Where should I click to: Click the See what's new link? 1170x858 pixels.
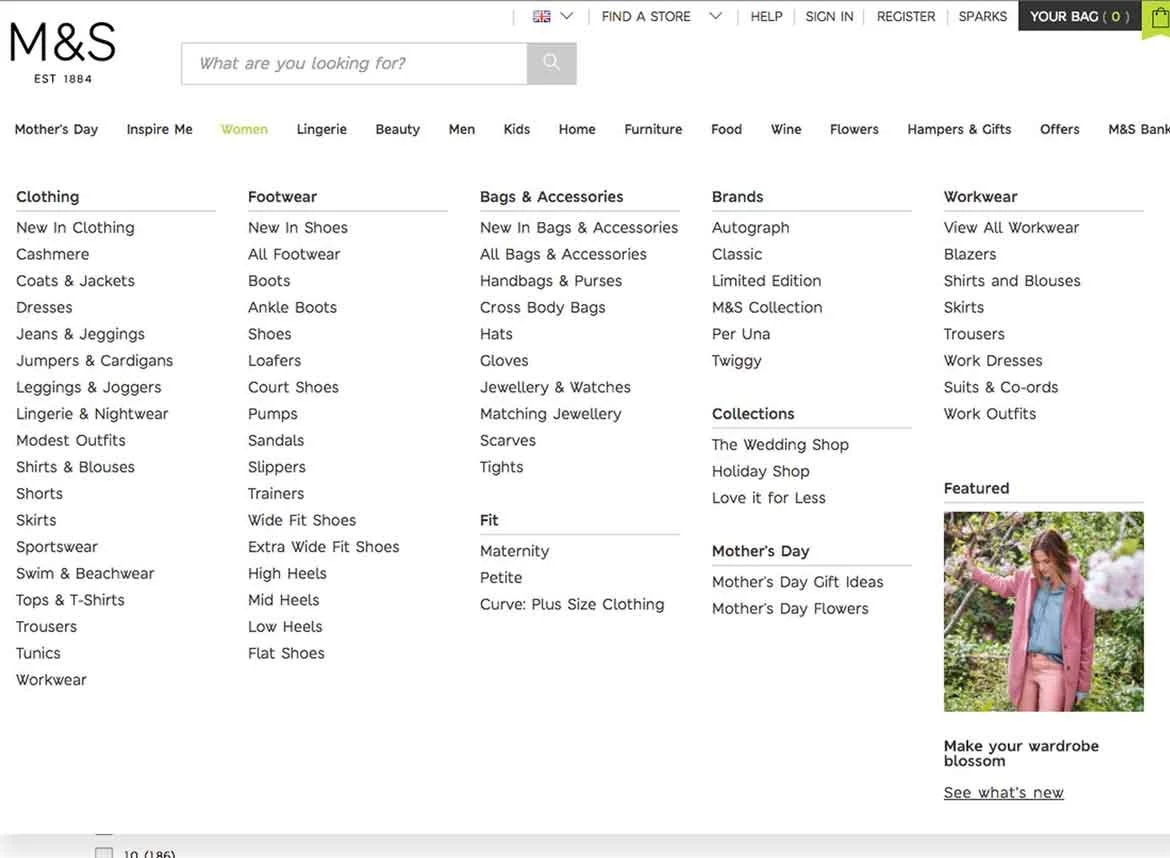[x=1003, y=792]
